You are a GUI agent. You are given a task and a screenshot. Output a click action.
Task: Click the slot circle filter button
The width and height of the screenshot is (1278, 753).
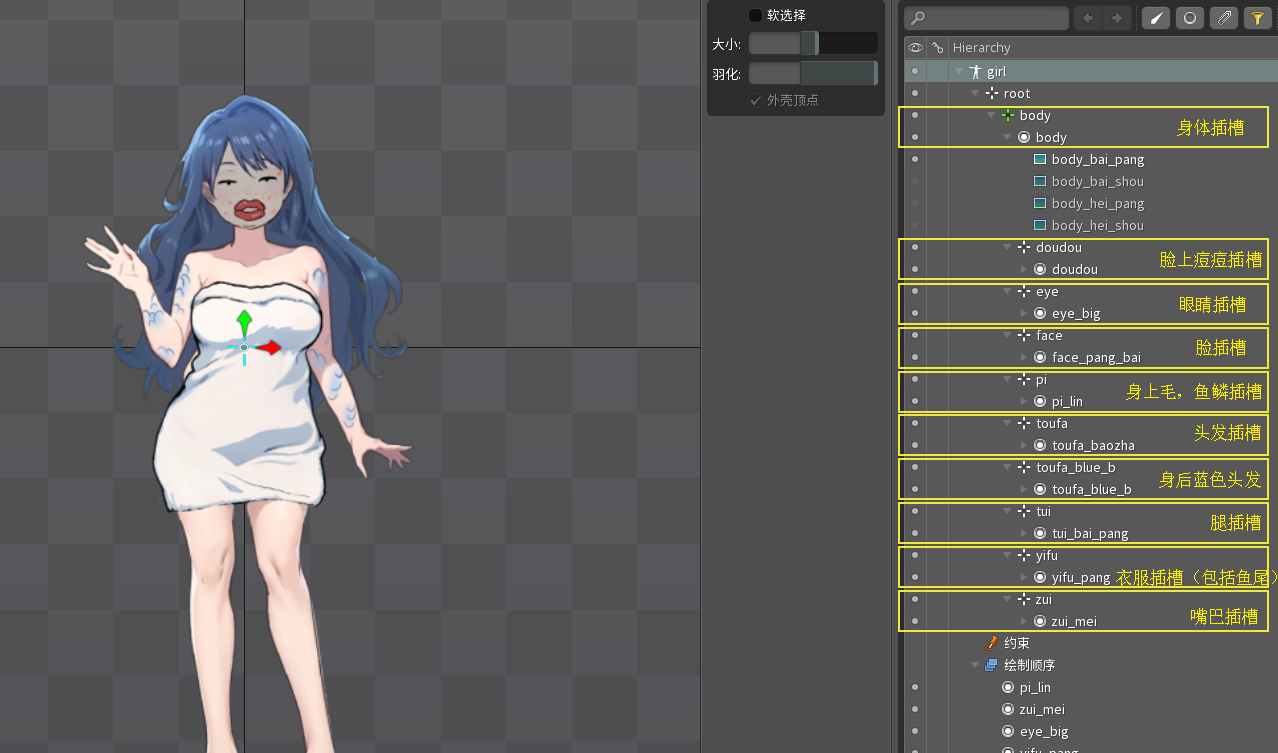tap(1189, 18)
